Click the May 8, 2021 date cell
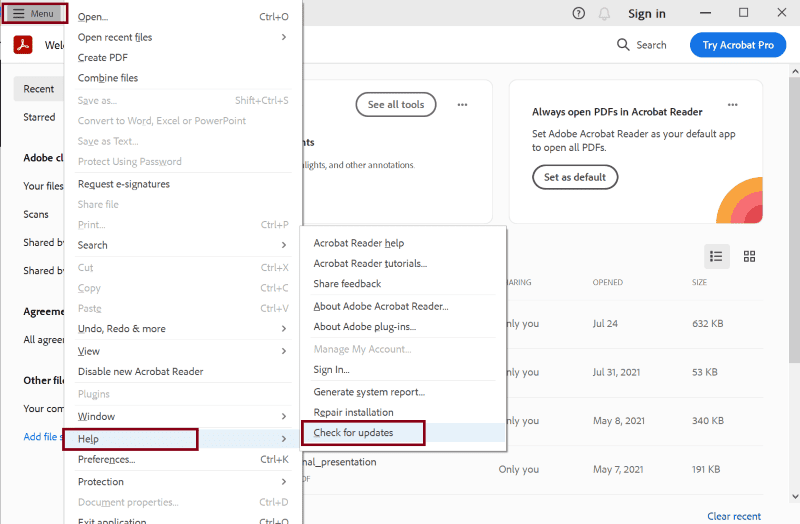Viewport: 800px width, 524px height. pos(618,421)
